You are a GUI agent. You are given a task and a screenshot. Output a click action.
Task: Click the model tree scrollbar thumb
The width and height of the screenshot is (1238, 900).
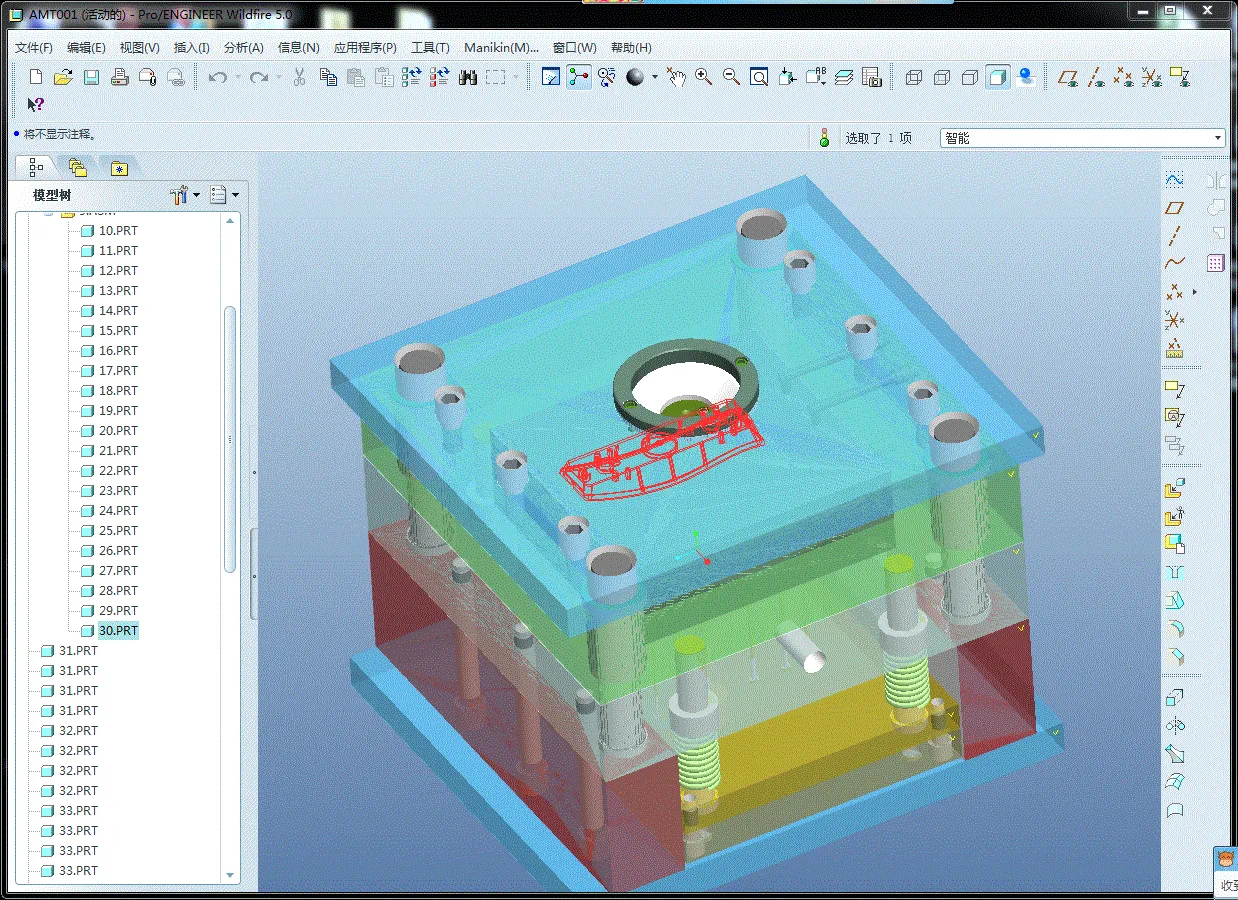click(x=230, y=439)
